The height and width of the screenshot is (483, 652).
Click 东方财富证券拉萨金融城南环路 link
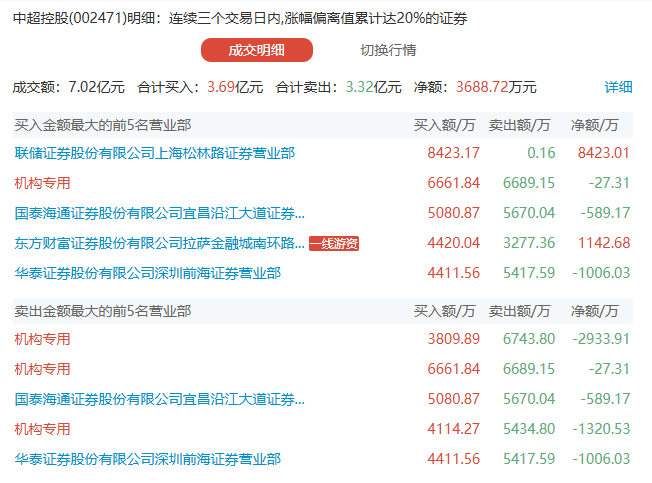pos(160,243)
